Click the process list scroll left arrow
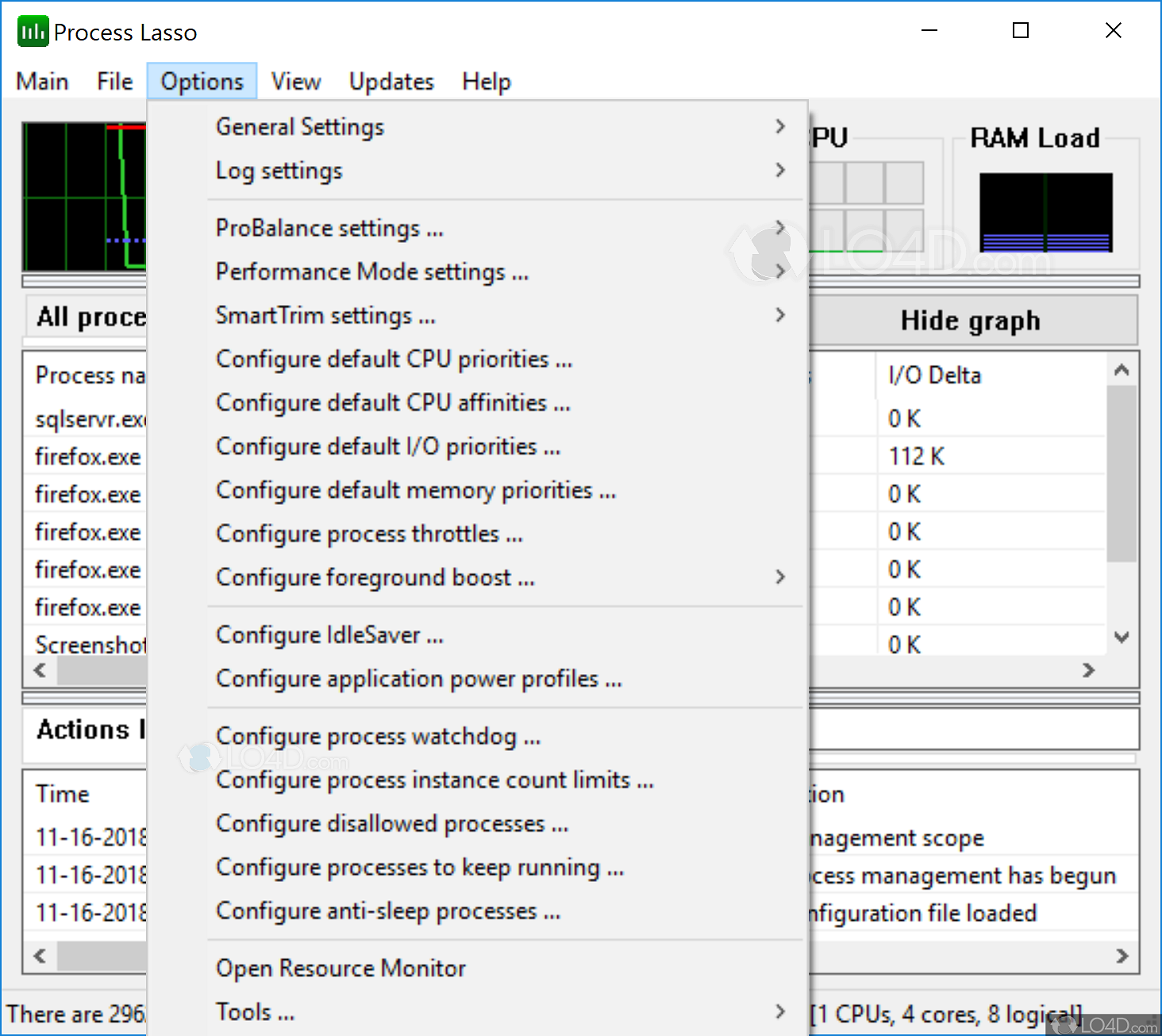Image resolution: width=1162 pixels, height=1036 pixels. point(40,671)
